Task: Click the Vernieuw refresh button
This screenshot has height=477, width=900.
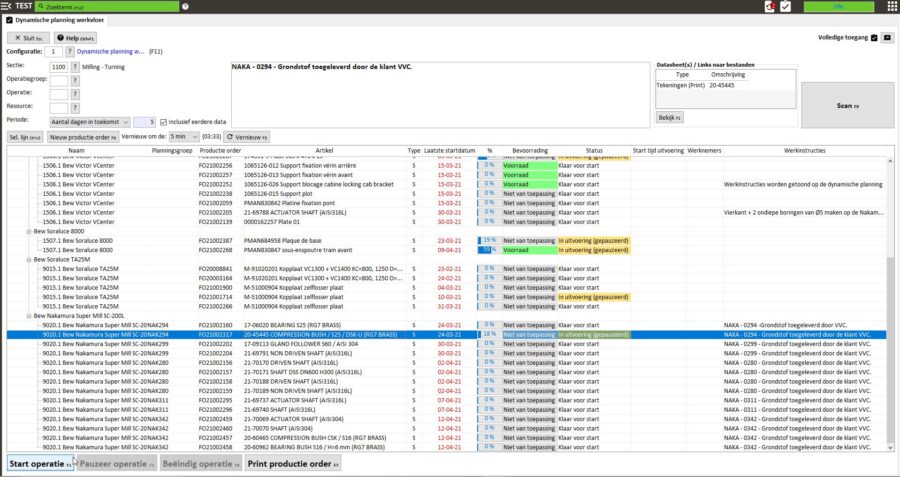Action: click(246, 137)
